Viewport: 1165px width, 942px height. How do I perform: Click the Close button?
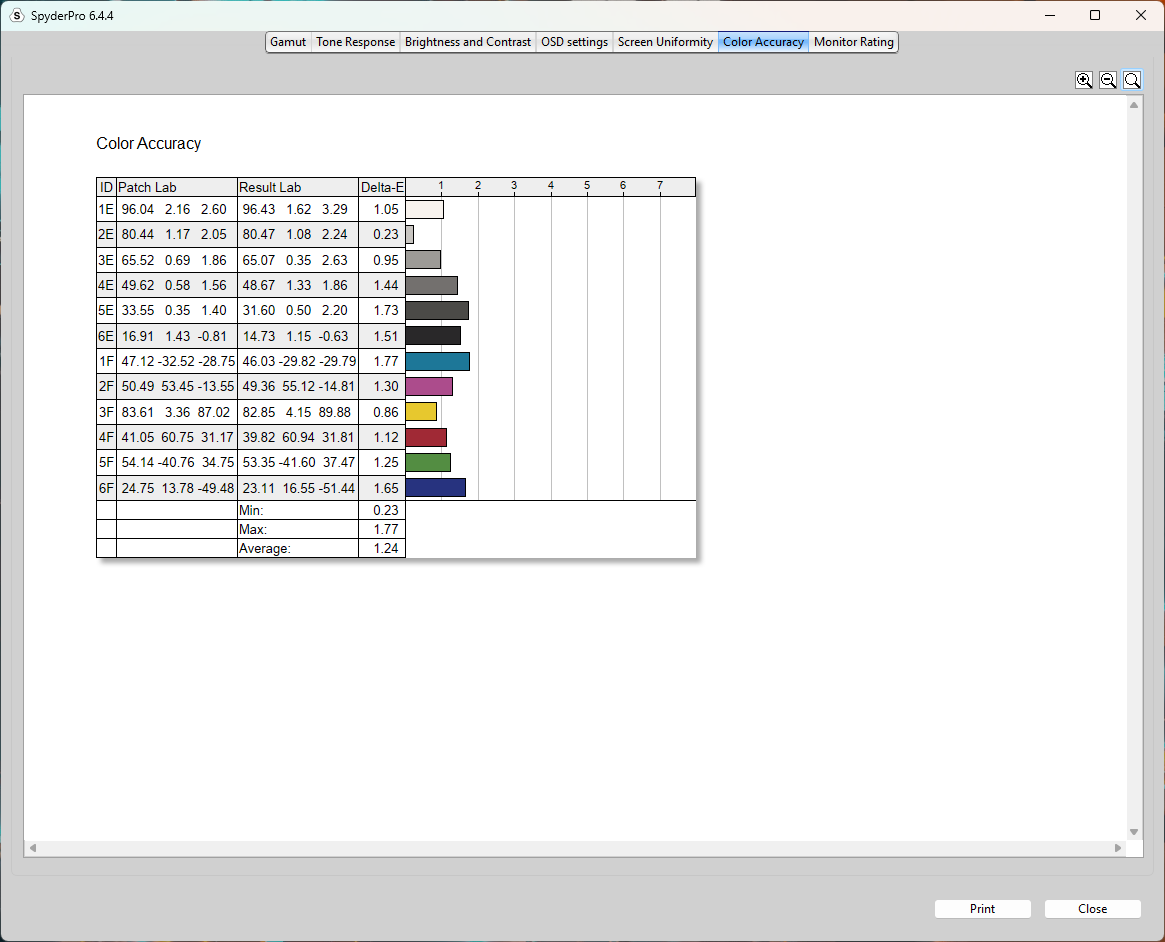tap(1092, 909)
